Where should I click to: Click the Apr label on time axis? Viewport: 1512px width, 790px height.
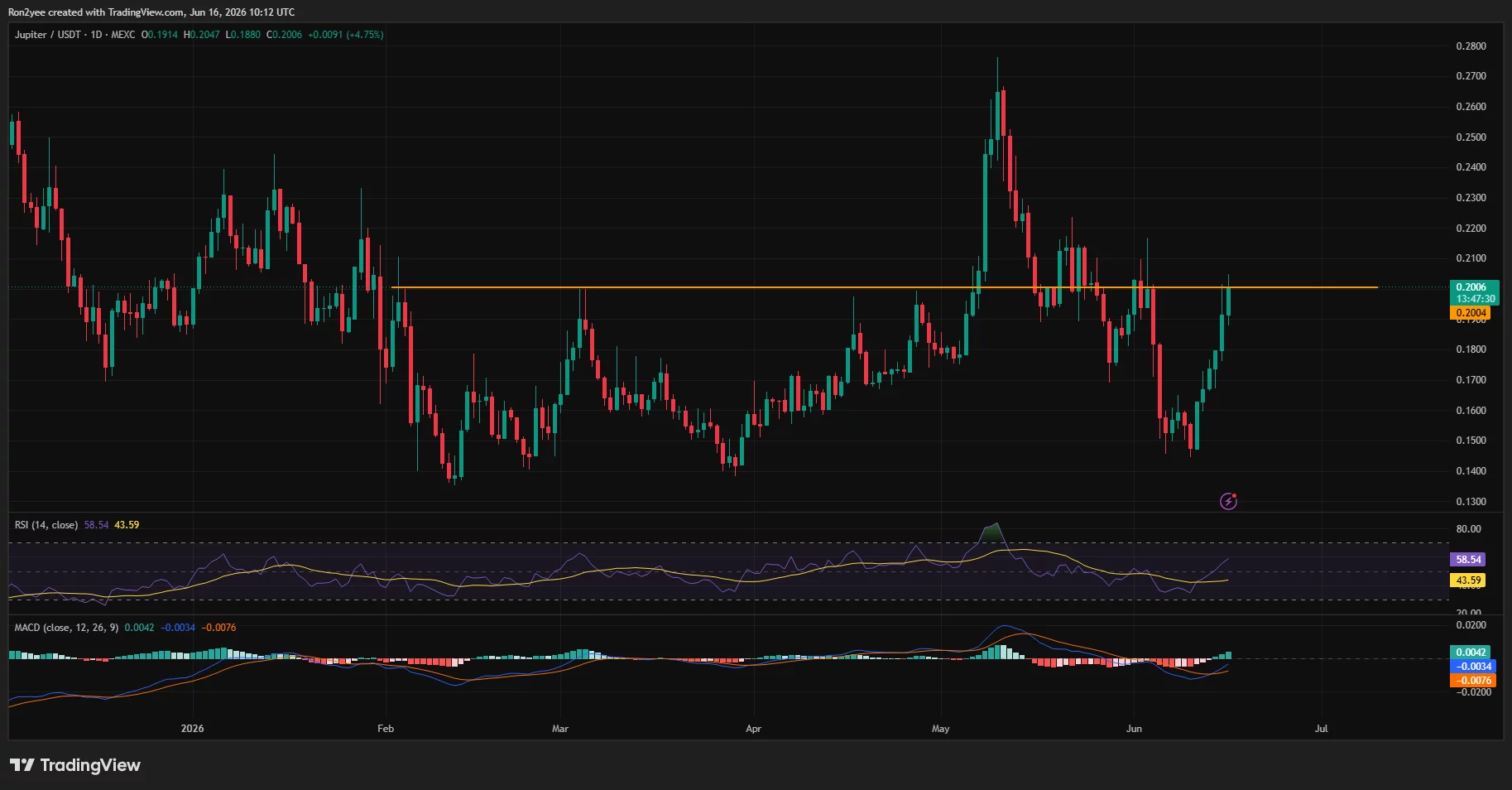point(753,729)
